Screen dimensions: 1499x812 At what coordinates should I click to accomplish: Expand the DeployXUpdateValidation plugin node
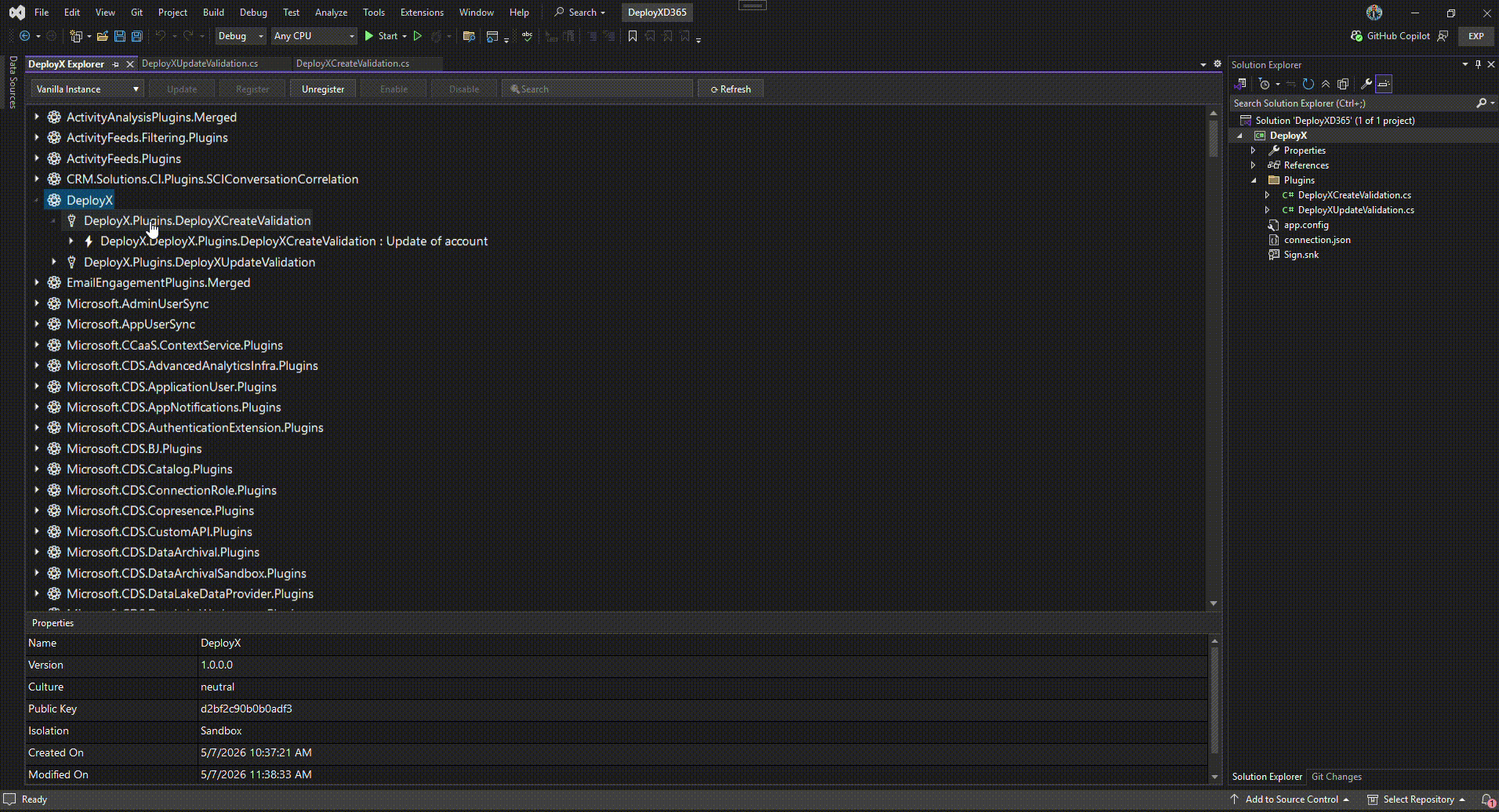54,262
